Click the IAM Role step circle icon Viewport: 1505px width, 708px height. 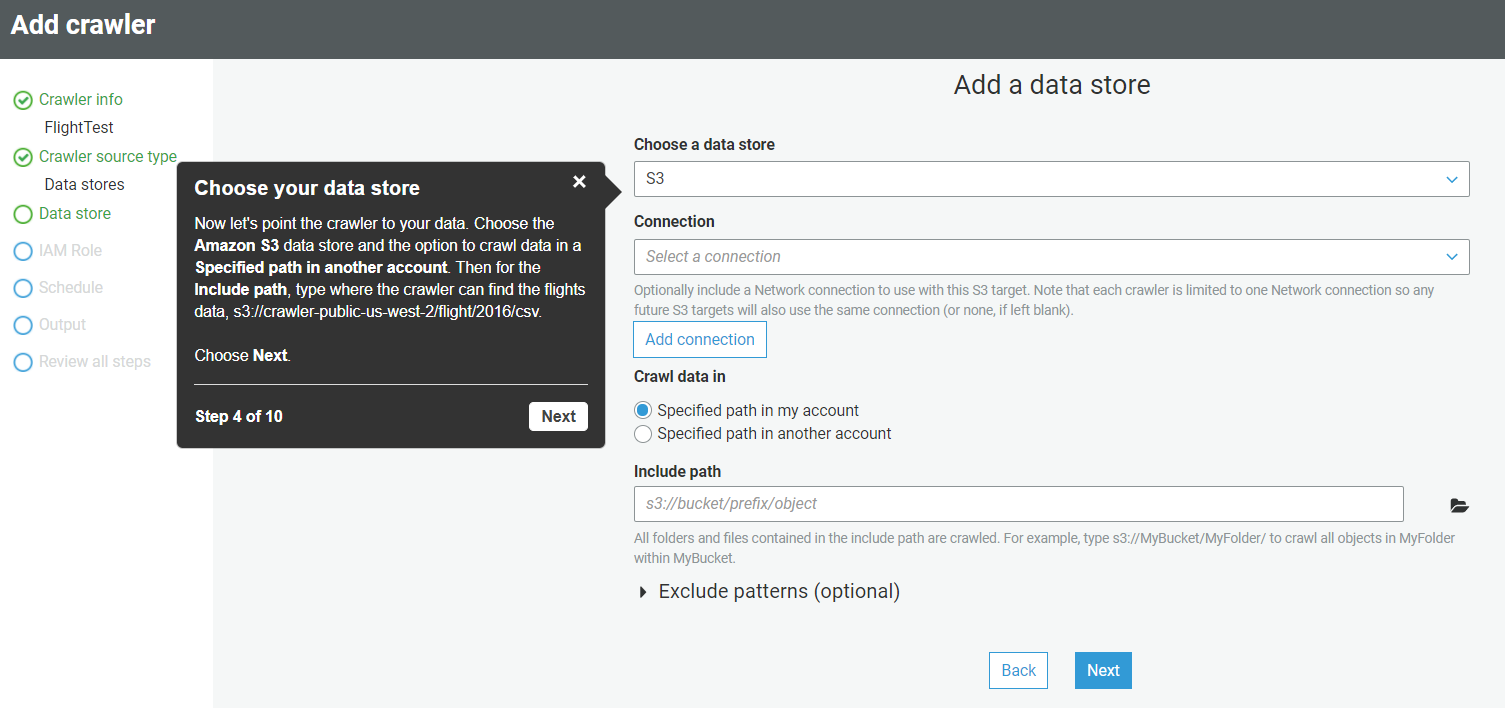tap(22, 251)
